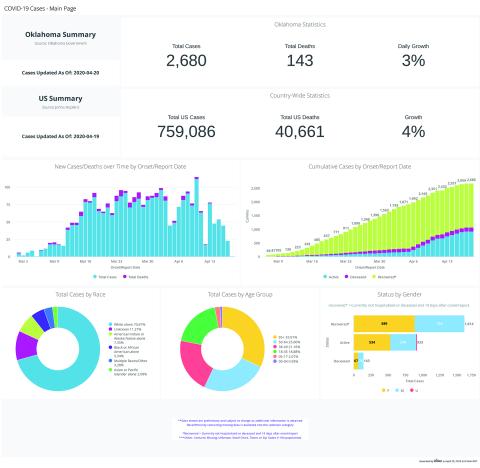This screenshot has height=468, width=480.
Task: Click the blue male segment of Active bar
Action: click(x=403, y=342)
